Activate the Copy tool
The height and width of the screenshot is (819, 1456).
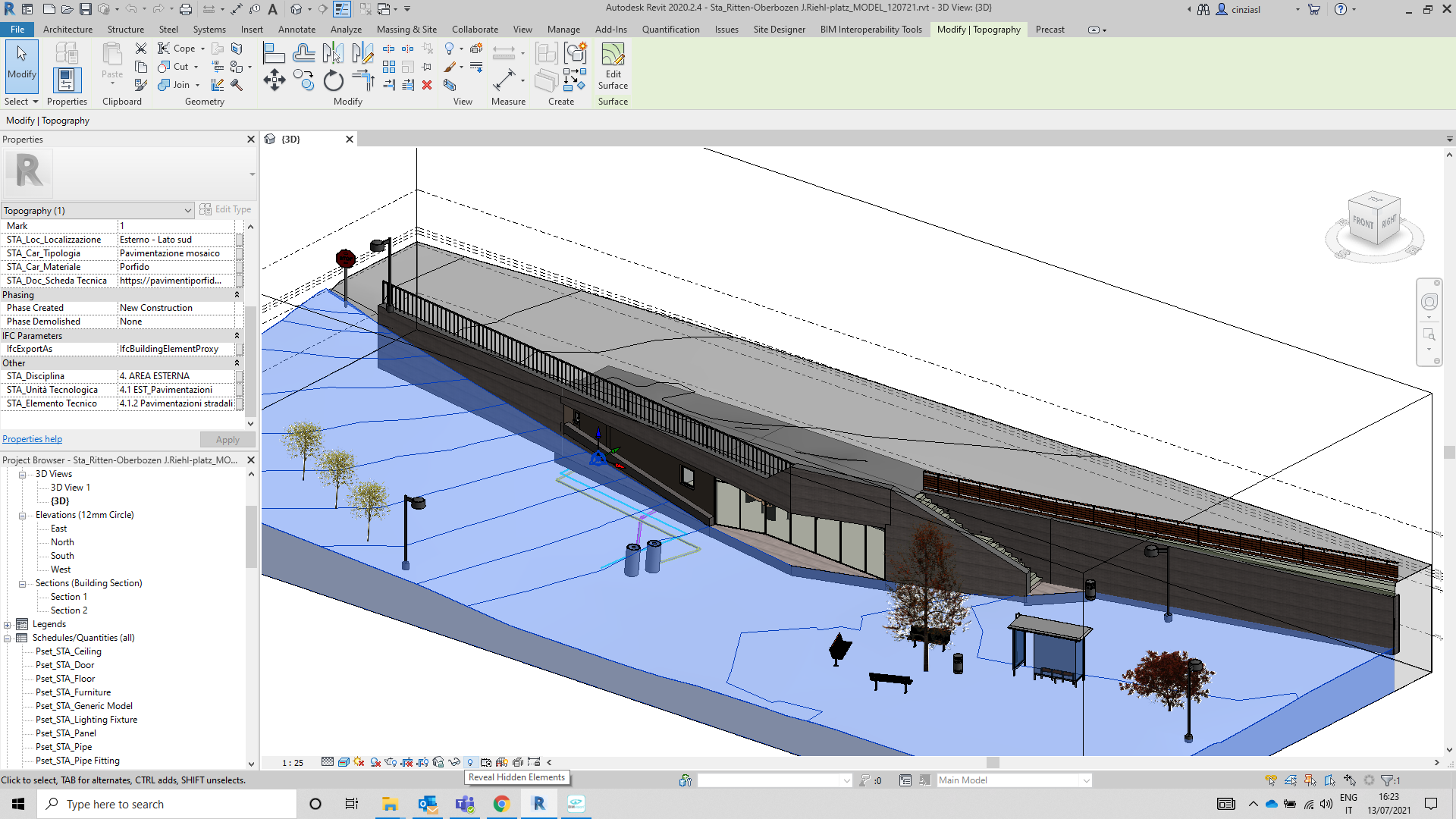point(304,80)
